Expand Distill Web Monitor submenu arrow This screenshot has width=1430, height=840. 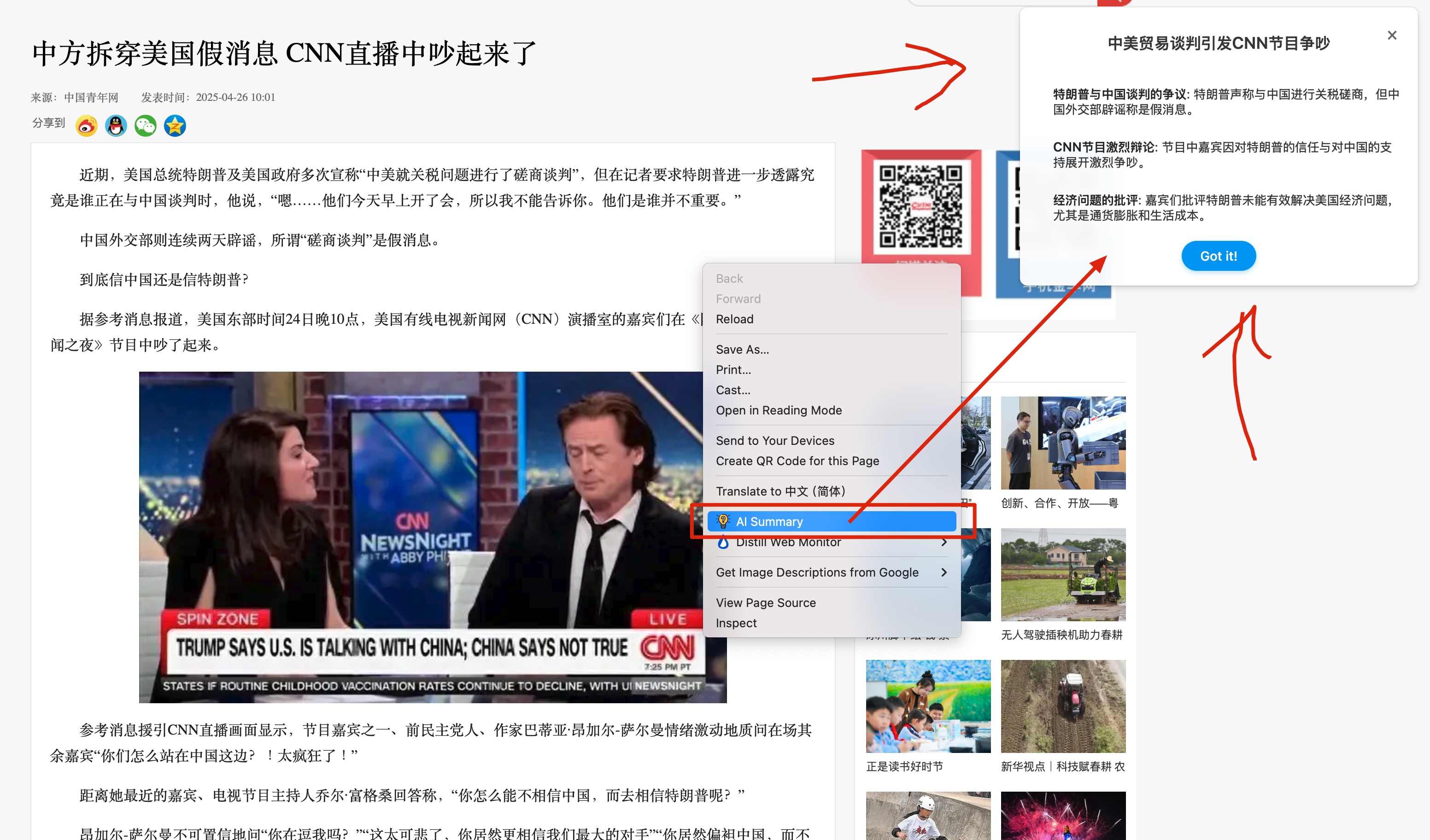(944, 542)
